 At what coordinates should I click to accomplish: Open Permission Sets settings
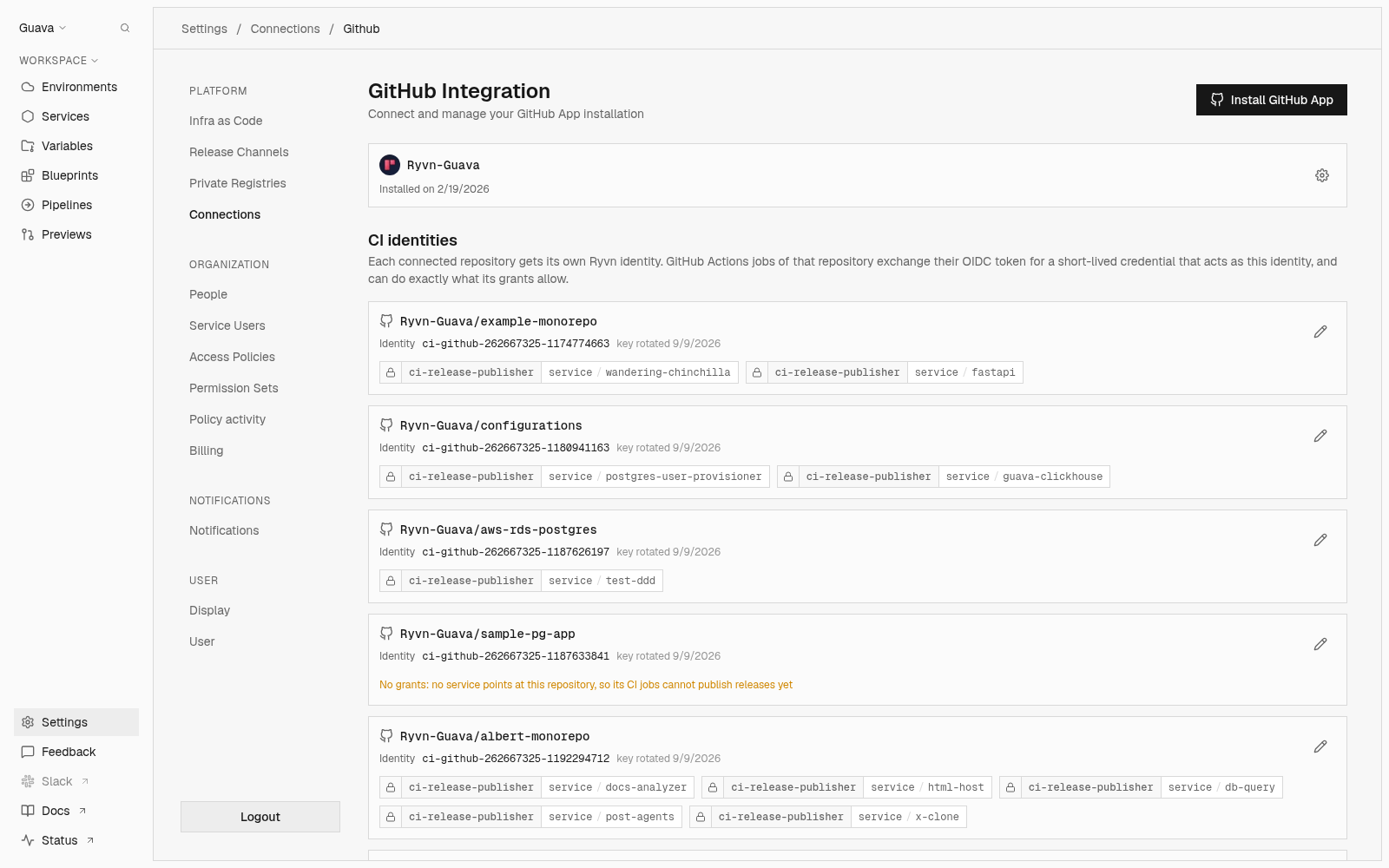[234, 388]
